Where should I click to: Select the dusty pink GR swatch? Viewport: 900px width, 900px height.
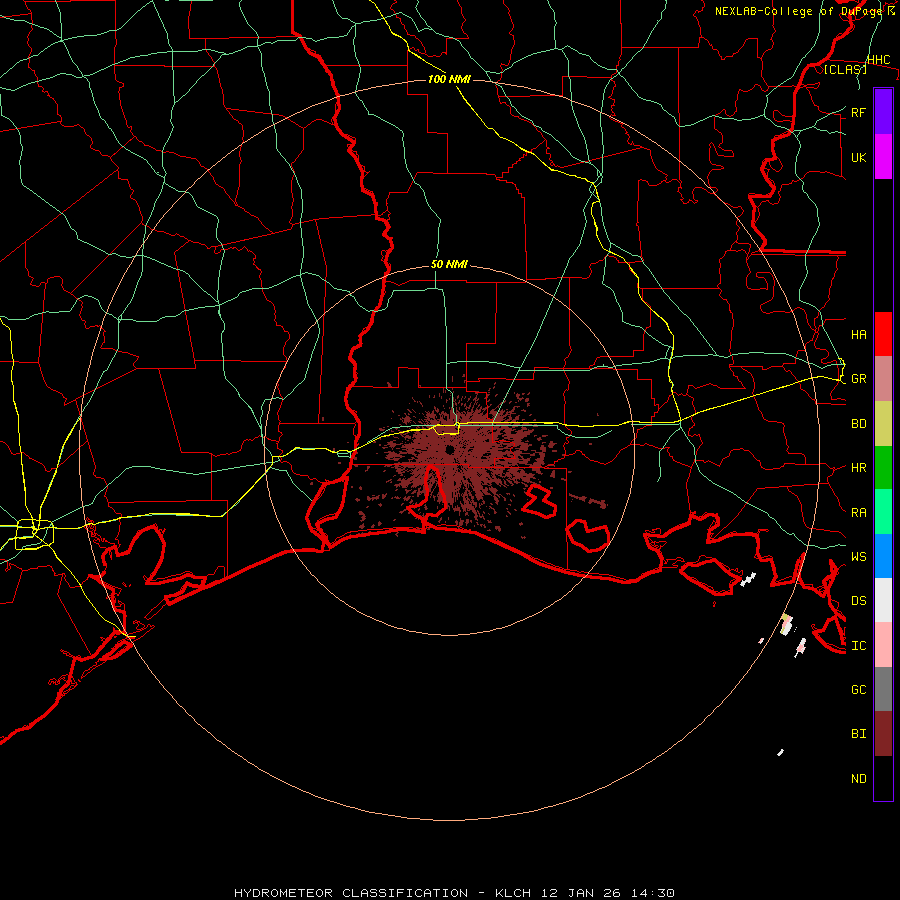click(883, 379)
